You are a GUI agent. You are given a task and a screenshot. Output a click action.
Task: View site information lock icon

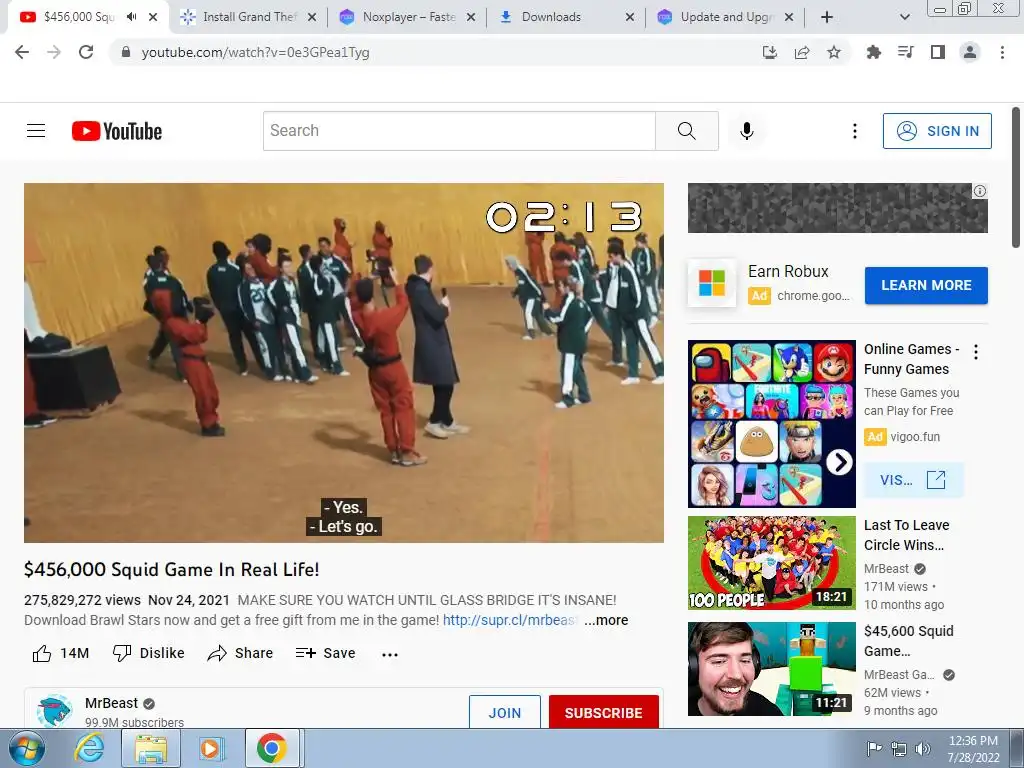click(x=126, y=52)
